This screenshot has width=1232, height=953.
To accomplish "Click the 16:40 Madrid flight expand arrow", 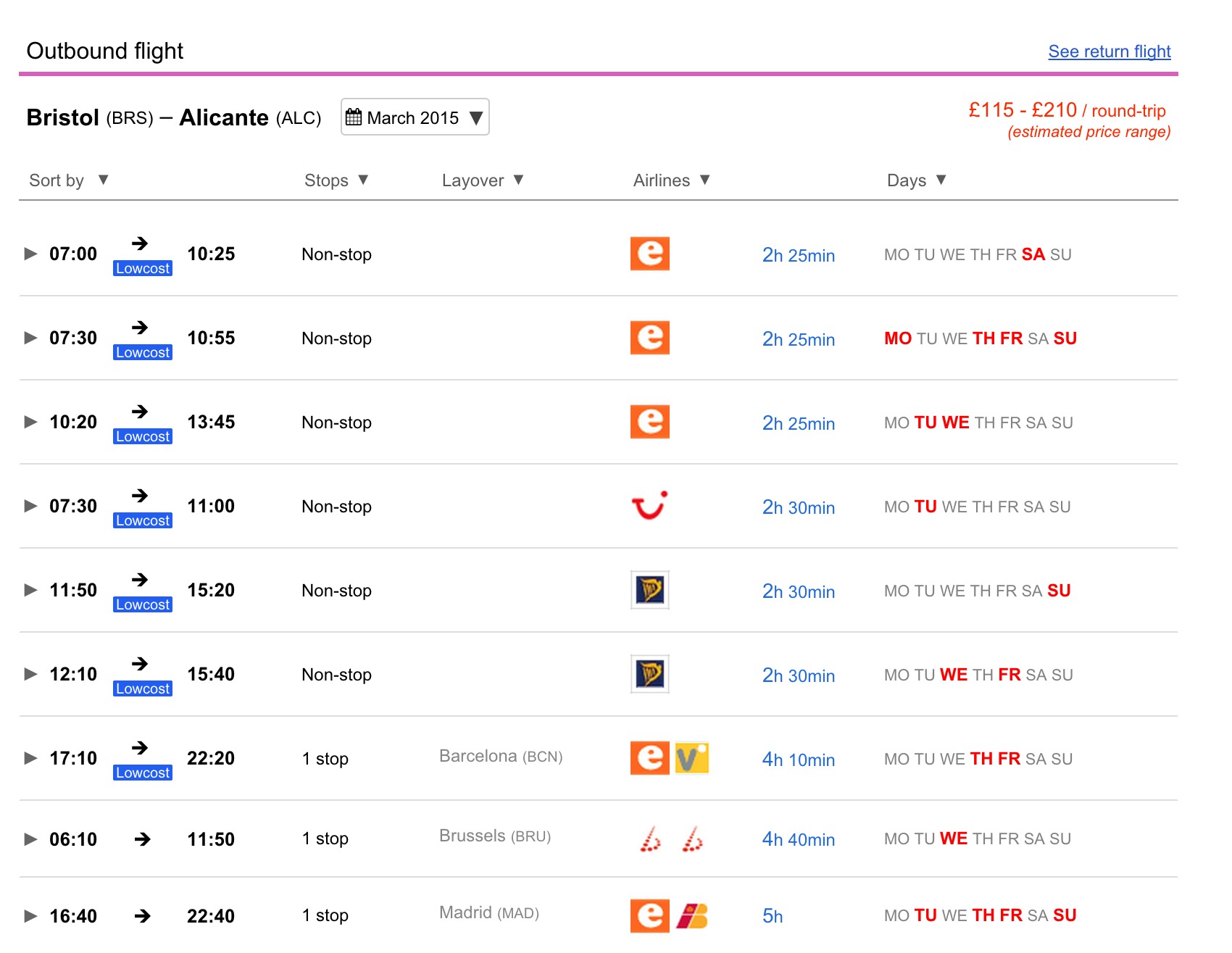I will (30, 916).
